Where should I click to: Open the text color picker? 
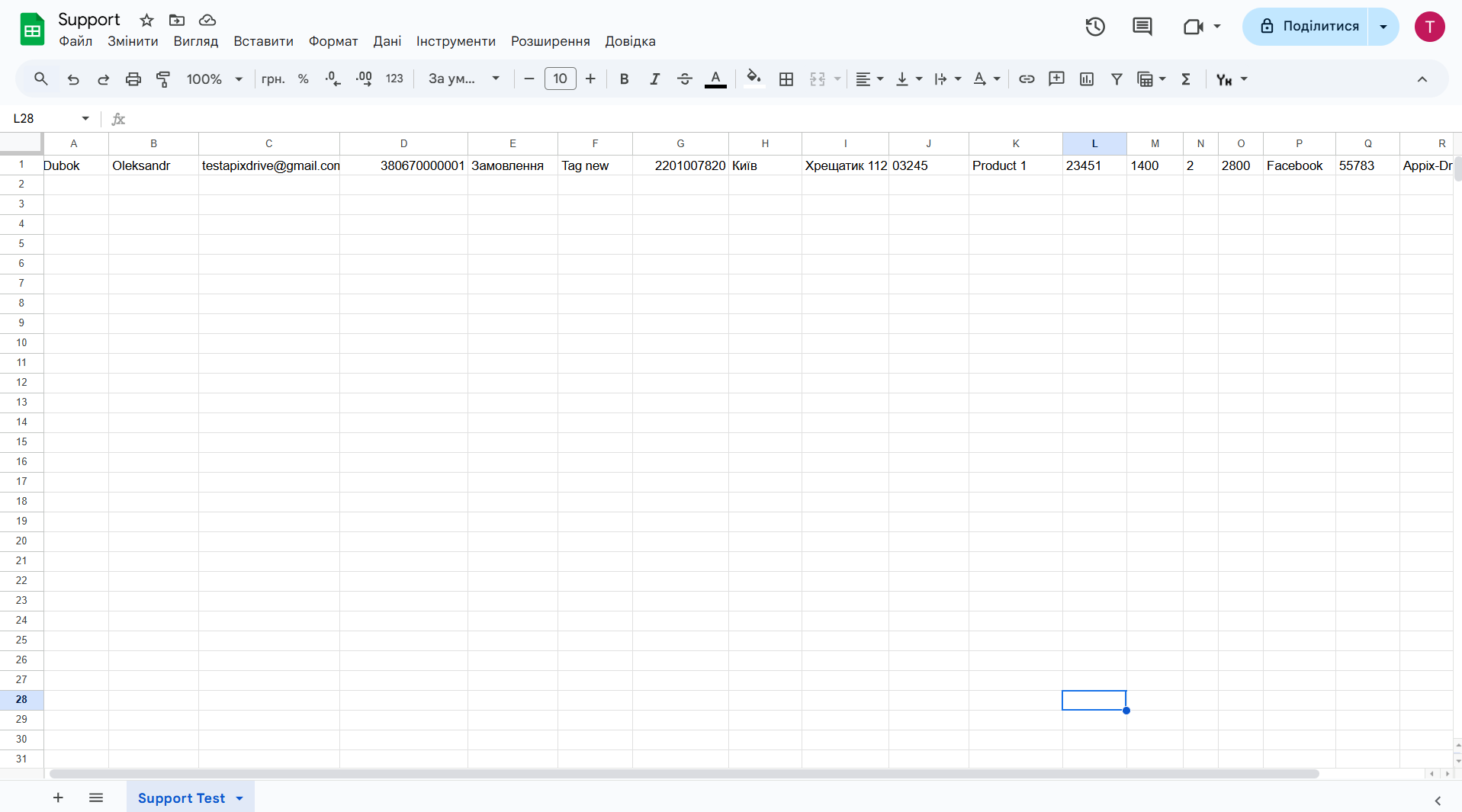pyautogui.click(x=715, y=79)
